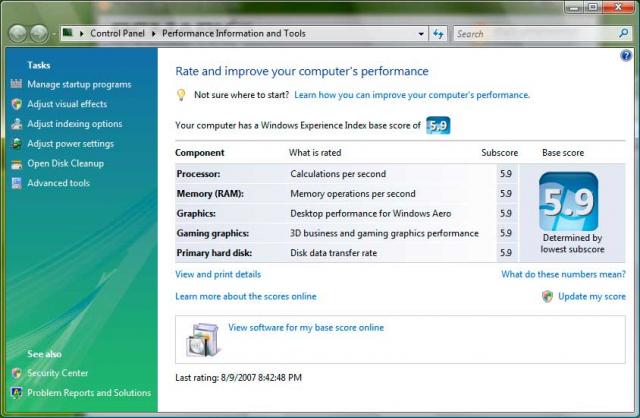Image resolution: width=640 pixels, height=418 pixels.
Task: Minimize the window
Action: click(x=574, y=7)
